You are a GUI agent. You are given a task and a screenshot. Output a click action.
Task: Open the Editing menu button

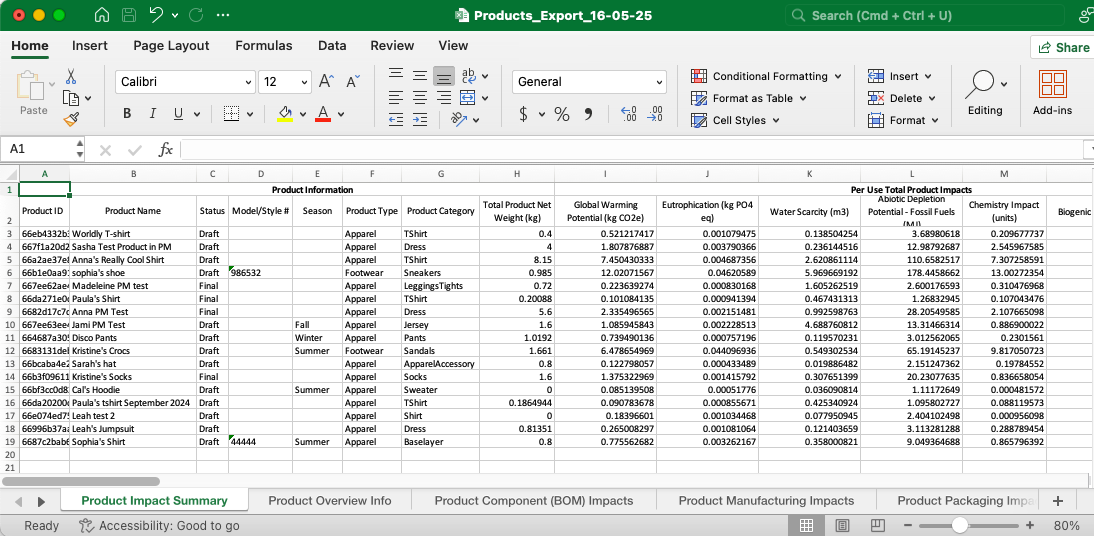[x=985, y=93]
